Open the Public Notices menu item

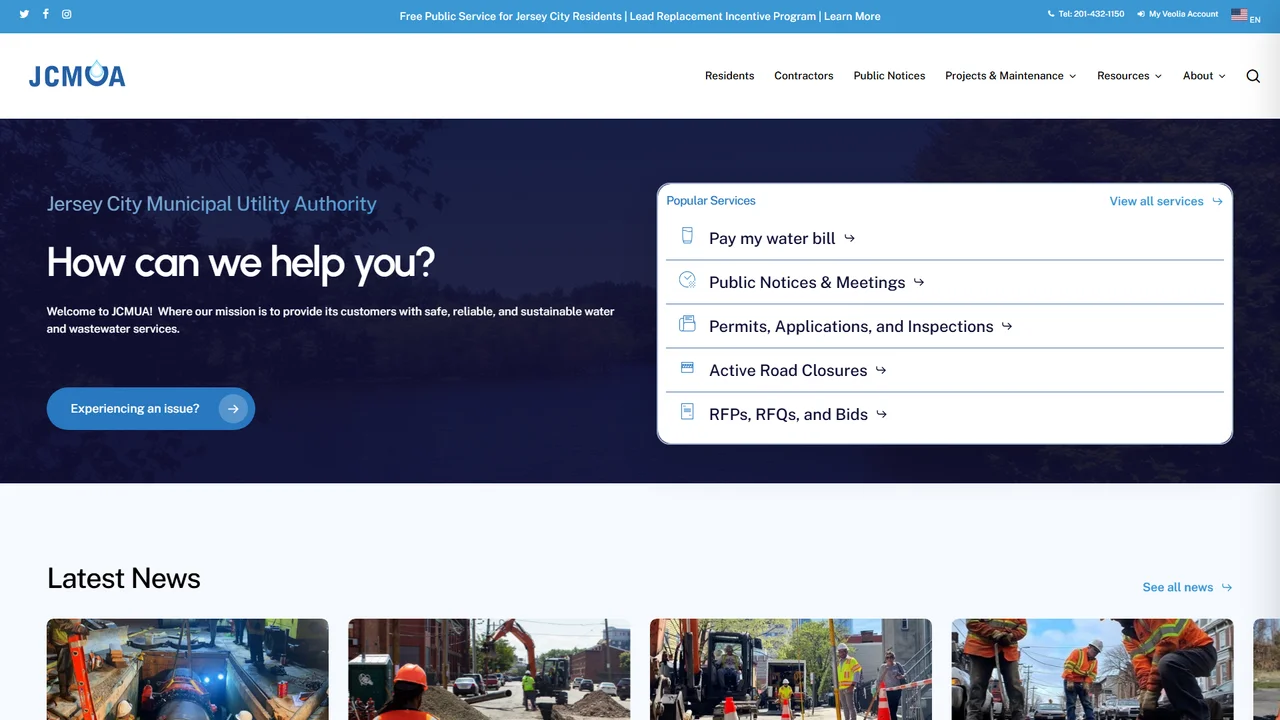[x=889, y=76]
